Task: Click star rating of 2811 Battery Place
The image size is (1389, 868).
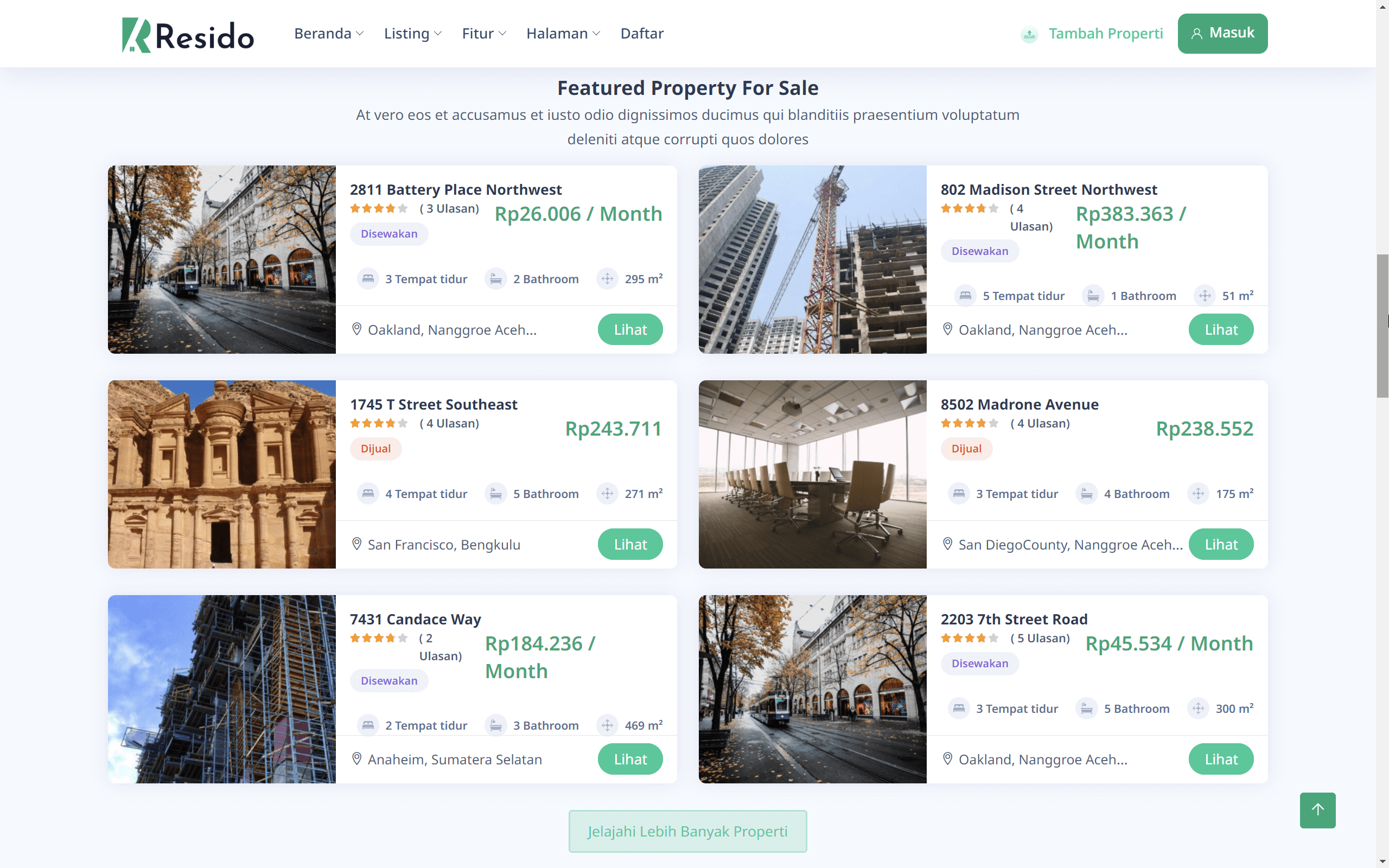Action: tap(379, 208)
